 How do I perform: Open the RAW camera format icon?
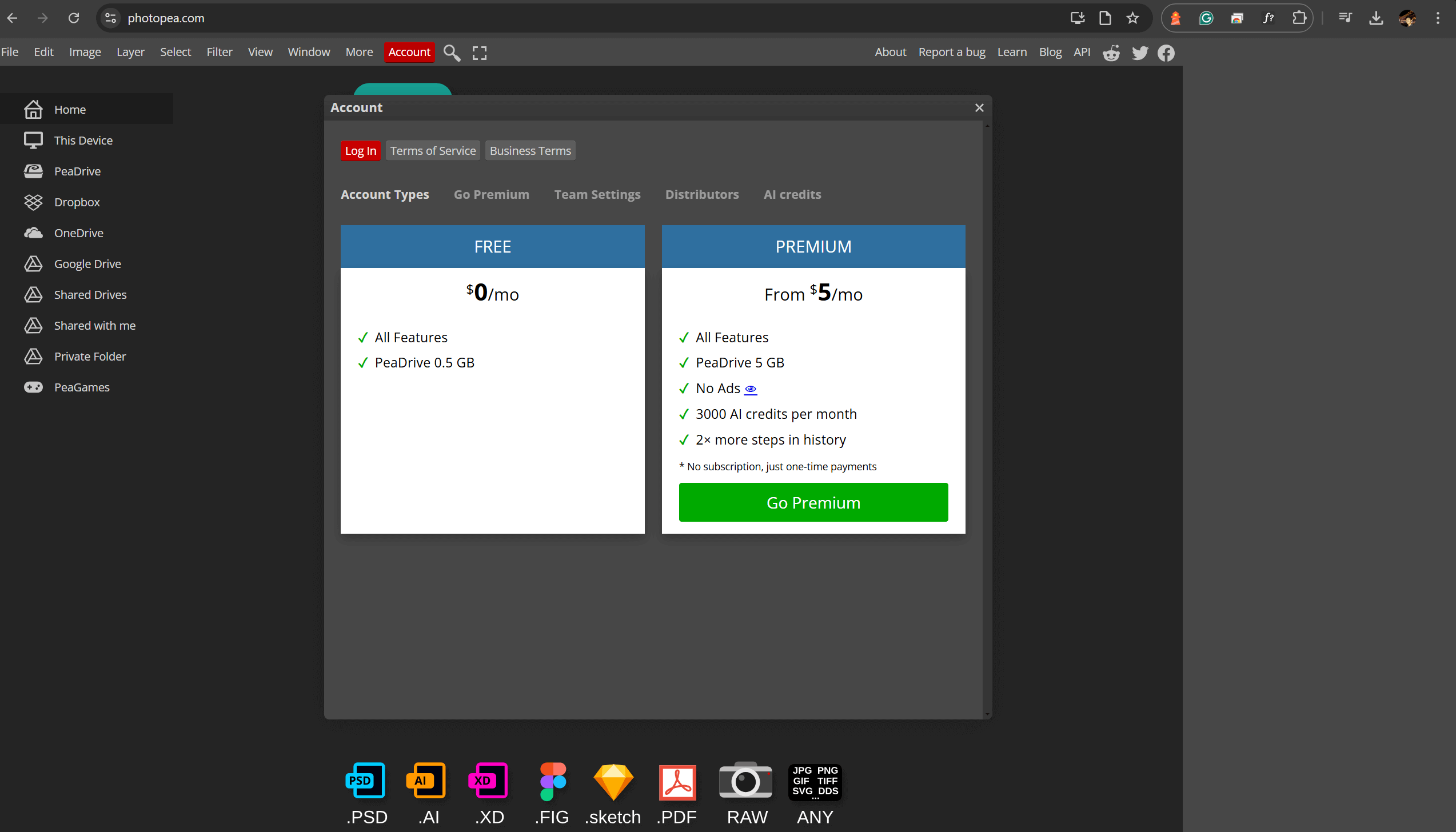(x=745, y=780)
